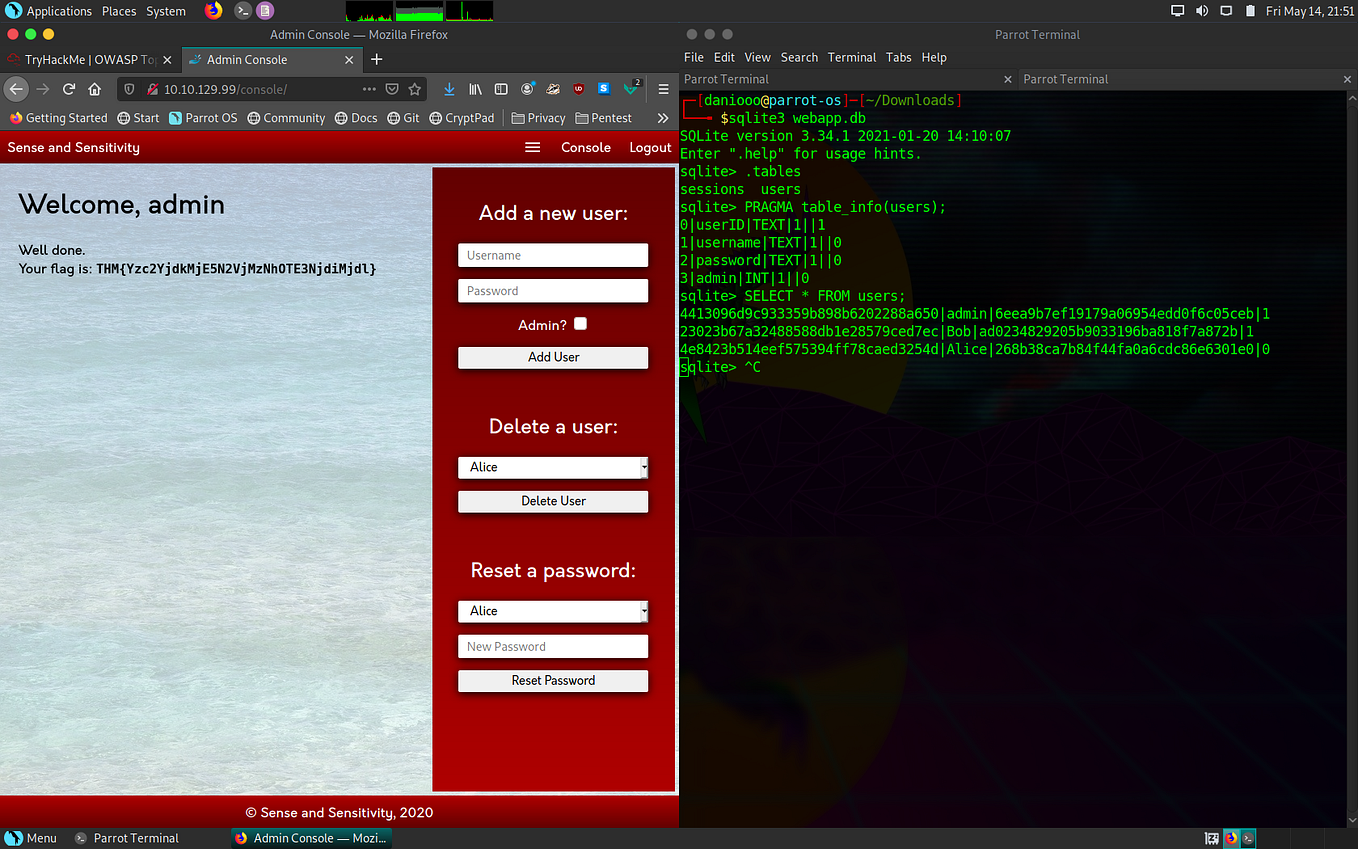The height and width of the screenshot is (849, 1358).
Task: Click the Firefox launcher in top panel
Action: coord(213,11)
